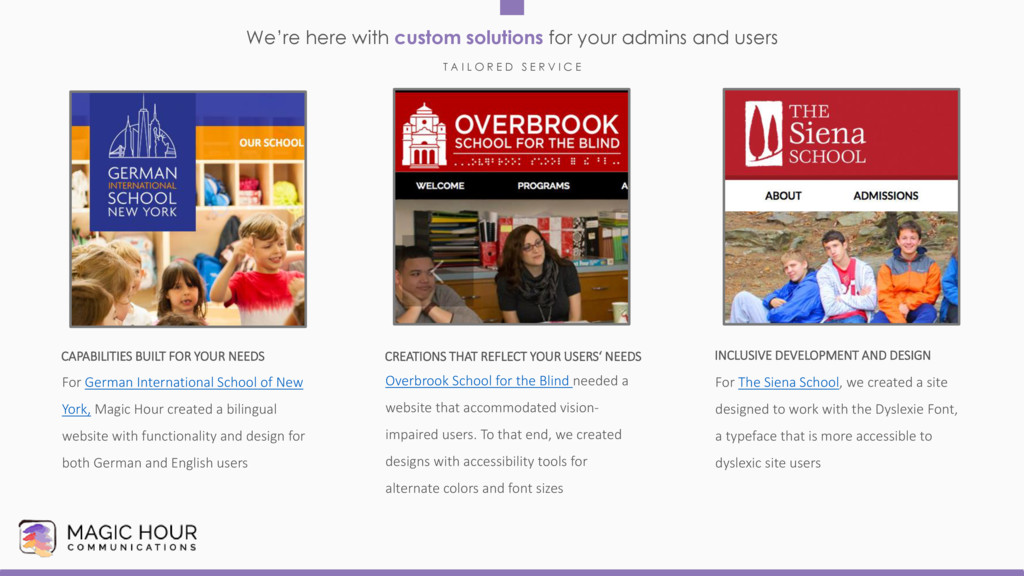Click the German International School website thumbnail
Image resolution: width=1024 pixels, height=576 pixels.
pos(188,209)
